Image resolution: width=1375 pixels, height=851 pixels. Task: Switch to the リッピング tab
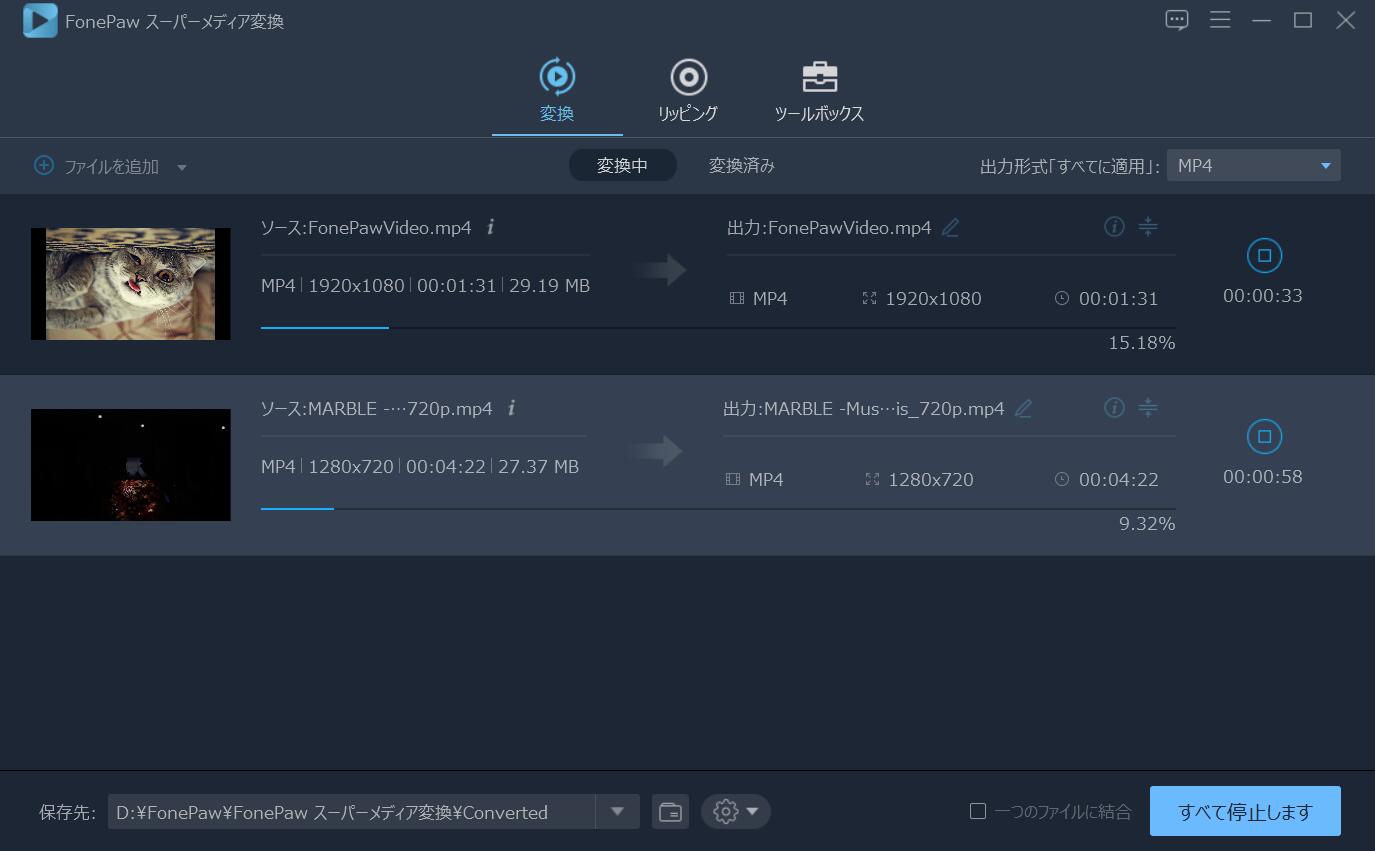point(688,92)
